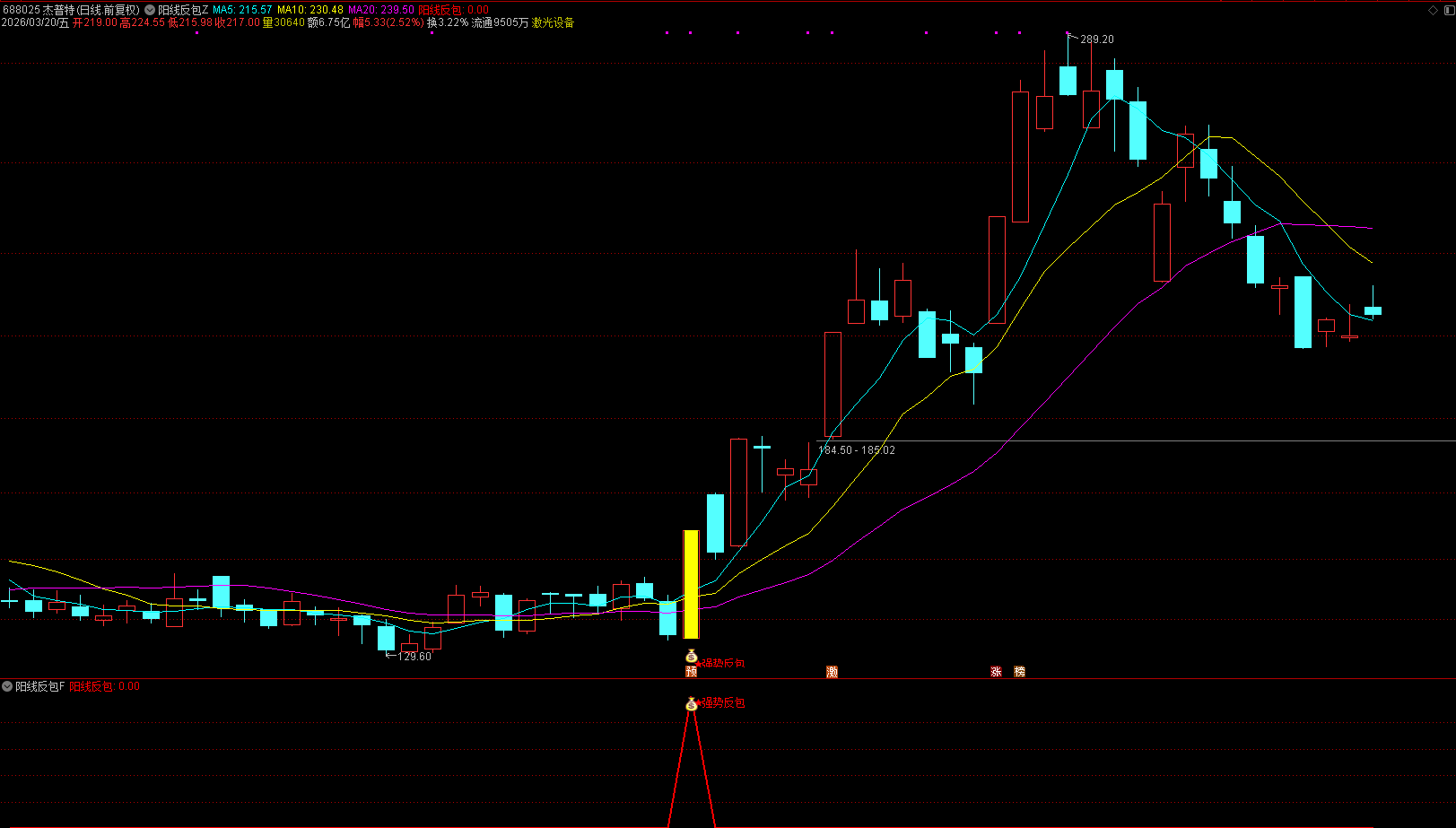Screen dimensions: 1456x828
Task: Open the 阳线反包F sub-chart indicator dropdown circle
Action: click(x=7, y=686)
